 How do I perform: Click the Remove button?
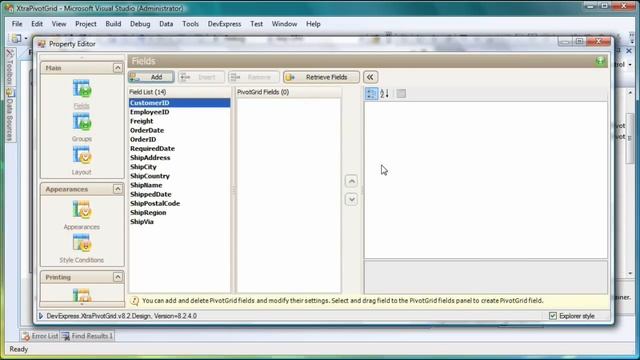[254, 77]
